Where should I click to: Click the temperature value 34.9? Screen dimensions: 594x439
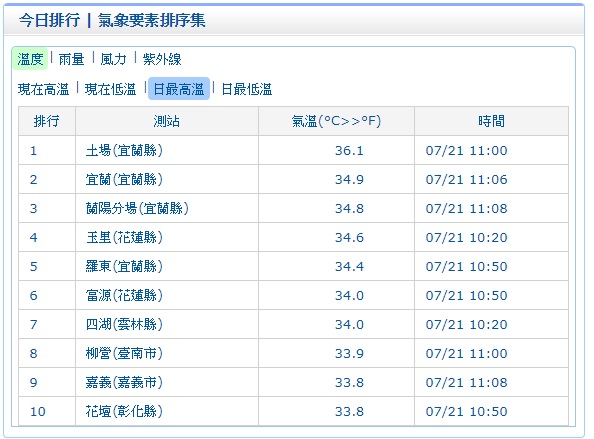(349, 180)
